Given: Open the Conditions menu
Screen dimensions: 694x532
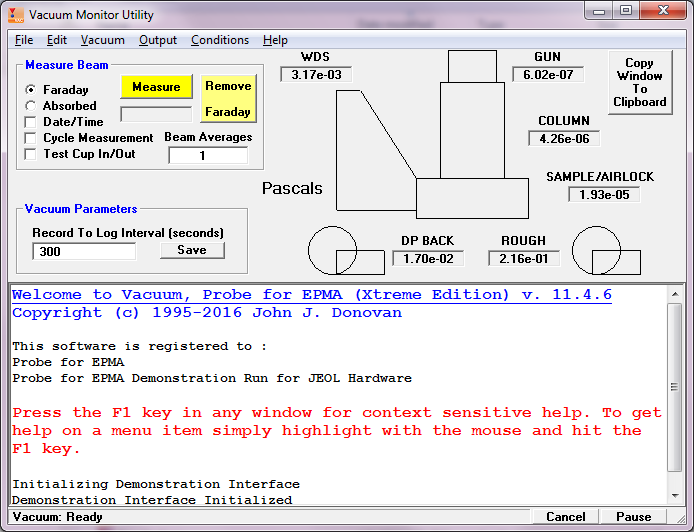Looking at the screenshot, I should pyautogui.click(x=220, y=40).
